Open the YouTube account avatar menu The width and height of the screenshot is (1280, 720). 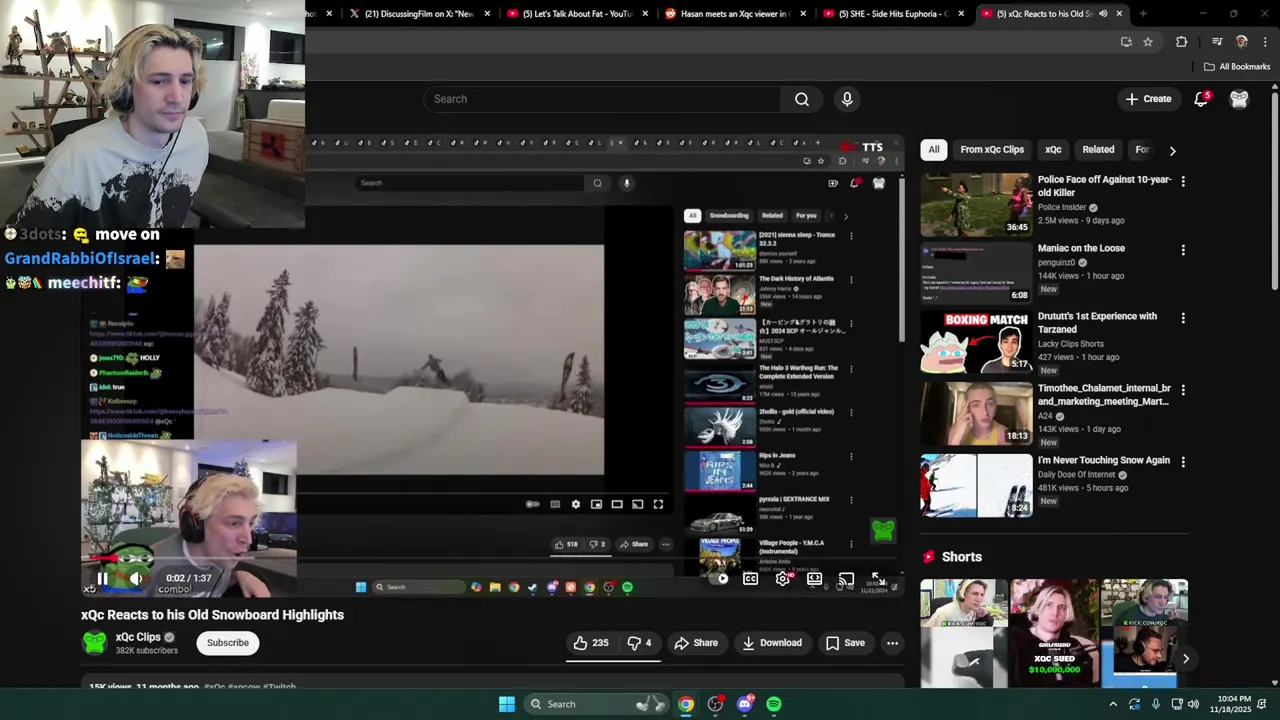[x=1239, y=99]
